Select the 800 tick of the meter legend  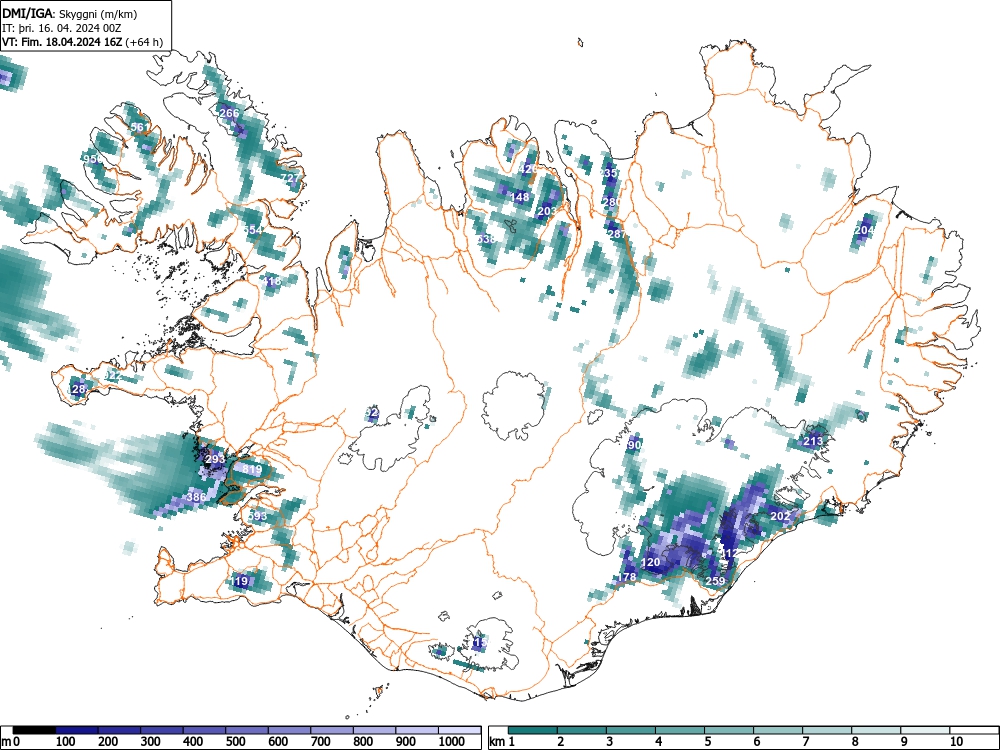[x=363, y=742]
